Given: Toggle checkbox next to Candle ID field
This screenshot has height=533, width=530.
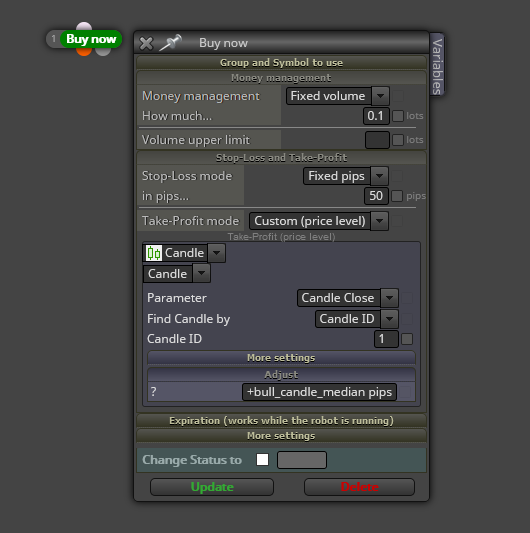Looking at the screenshot, I should click(407, 339).
